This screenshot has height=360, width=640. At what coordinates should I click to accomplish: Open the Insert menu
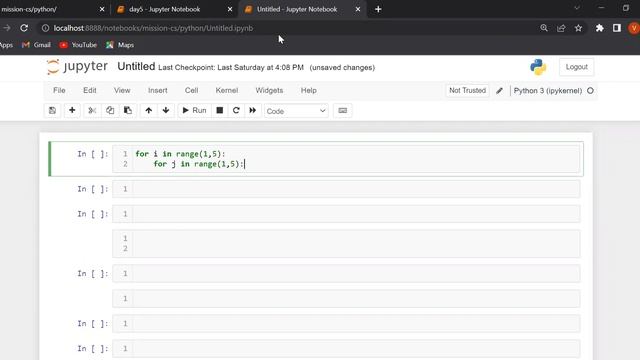click(158, 91)
